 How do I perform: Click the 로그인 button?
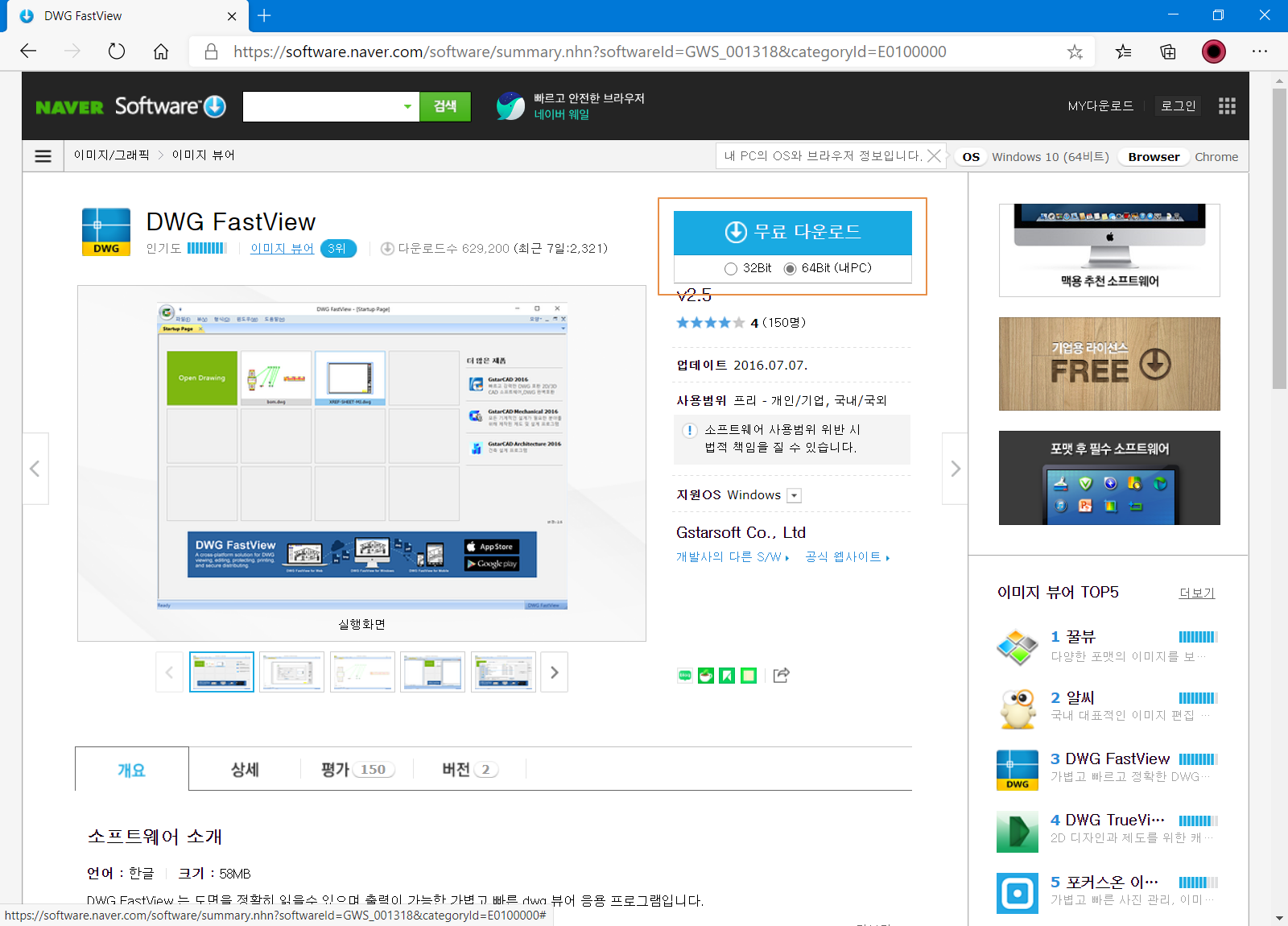click(x=1178, y=106)
